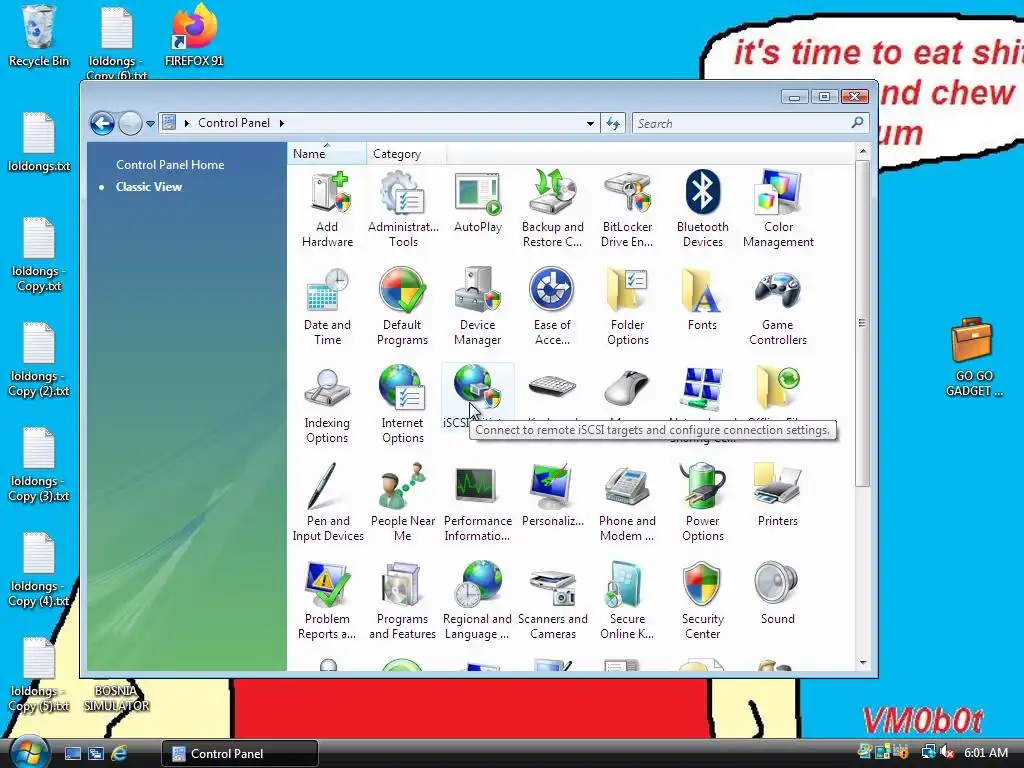The height and width of the screenshot is (768, 1024).
Task: Open Power Options
Action: pos(702,503)
